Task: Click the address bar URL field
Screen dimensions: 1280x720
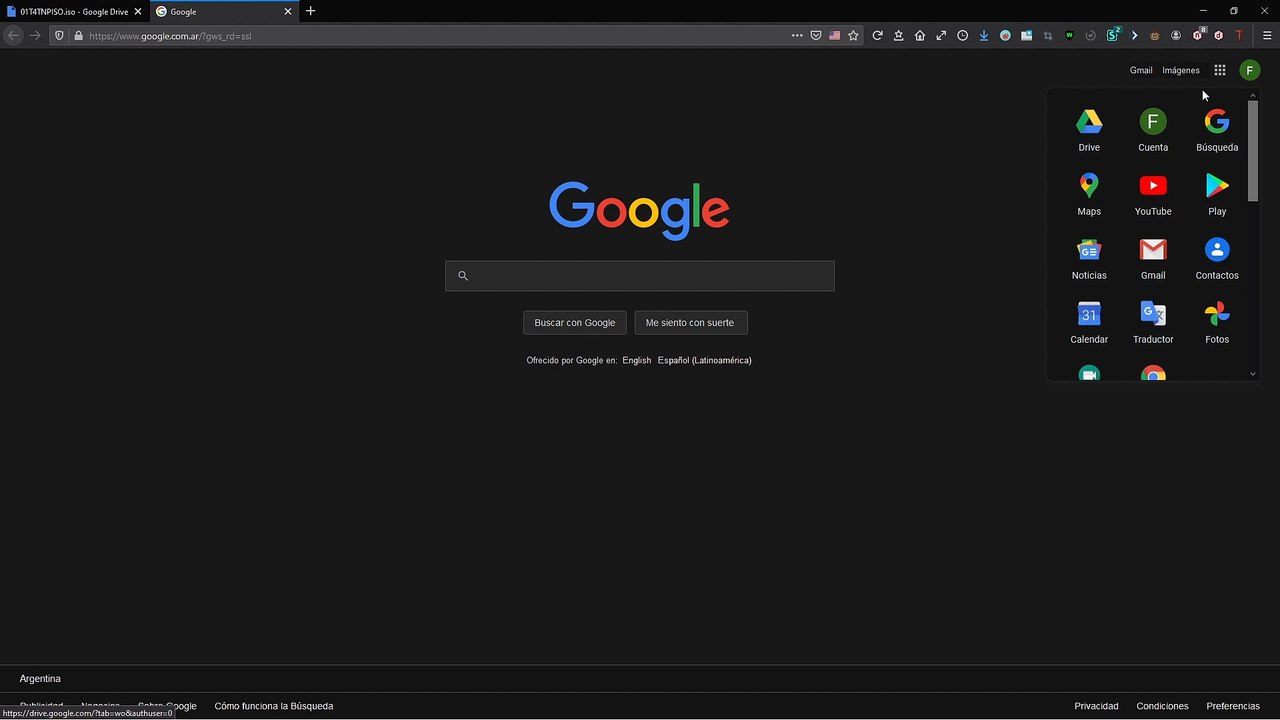Action: [435, 35]
